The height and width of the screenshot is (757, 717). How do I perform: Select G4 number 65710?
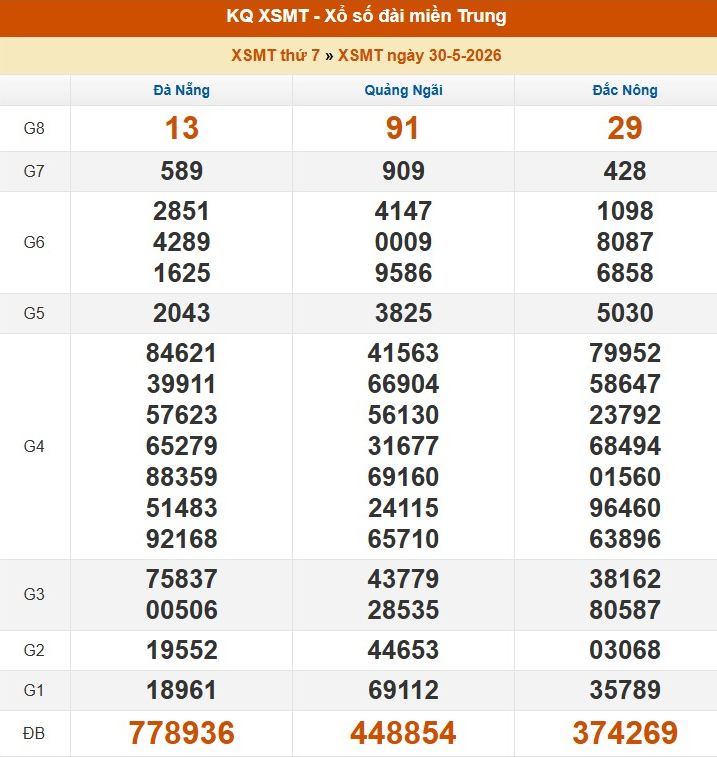pyautogui.click(x=403, y=539)
